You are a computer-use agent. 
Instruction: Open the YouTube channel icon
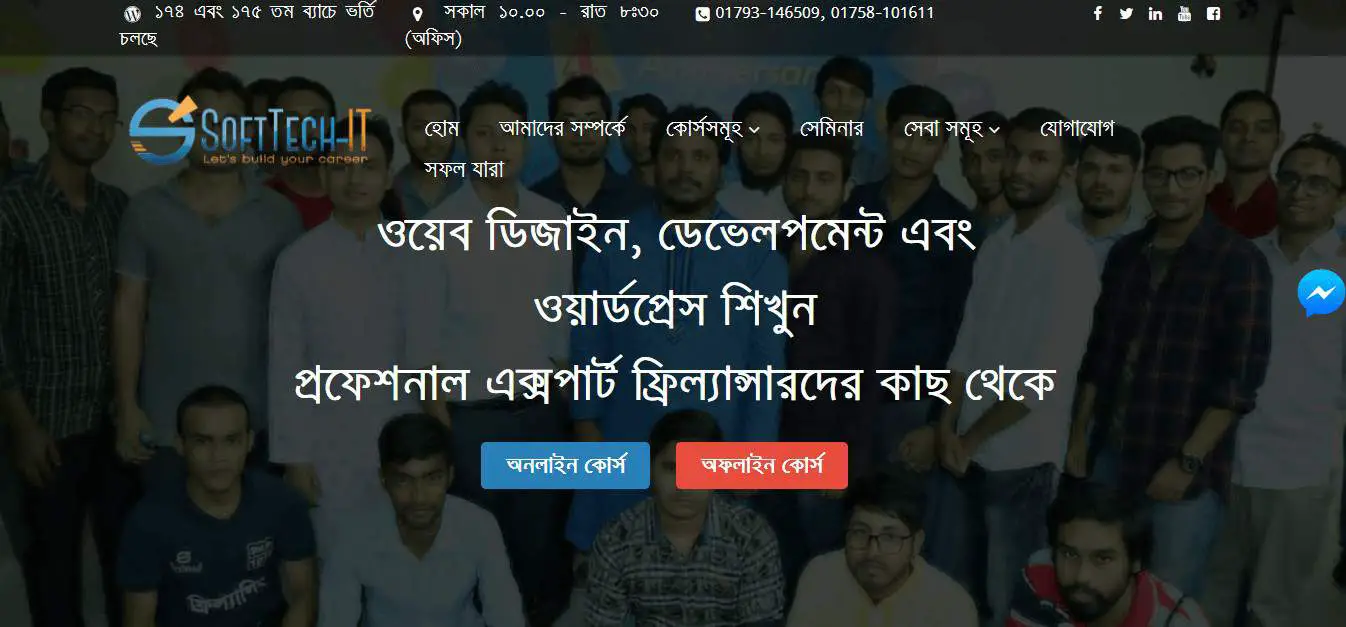click(x=1185, y=14)
